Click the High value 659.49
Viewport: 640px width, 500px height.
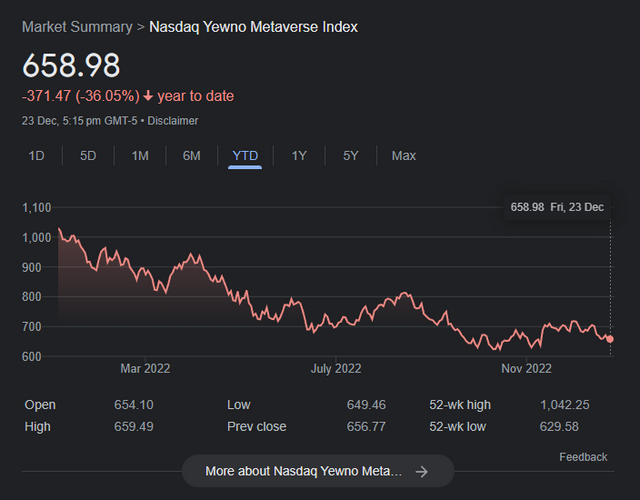[x=134, y=427]
